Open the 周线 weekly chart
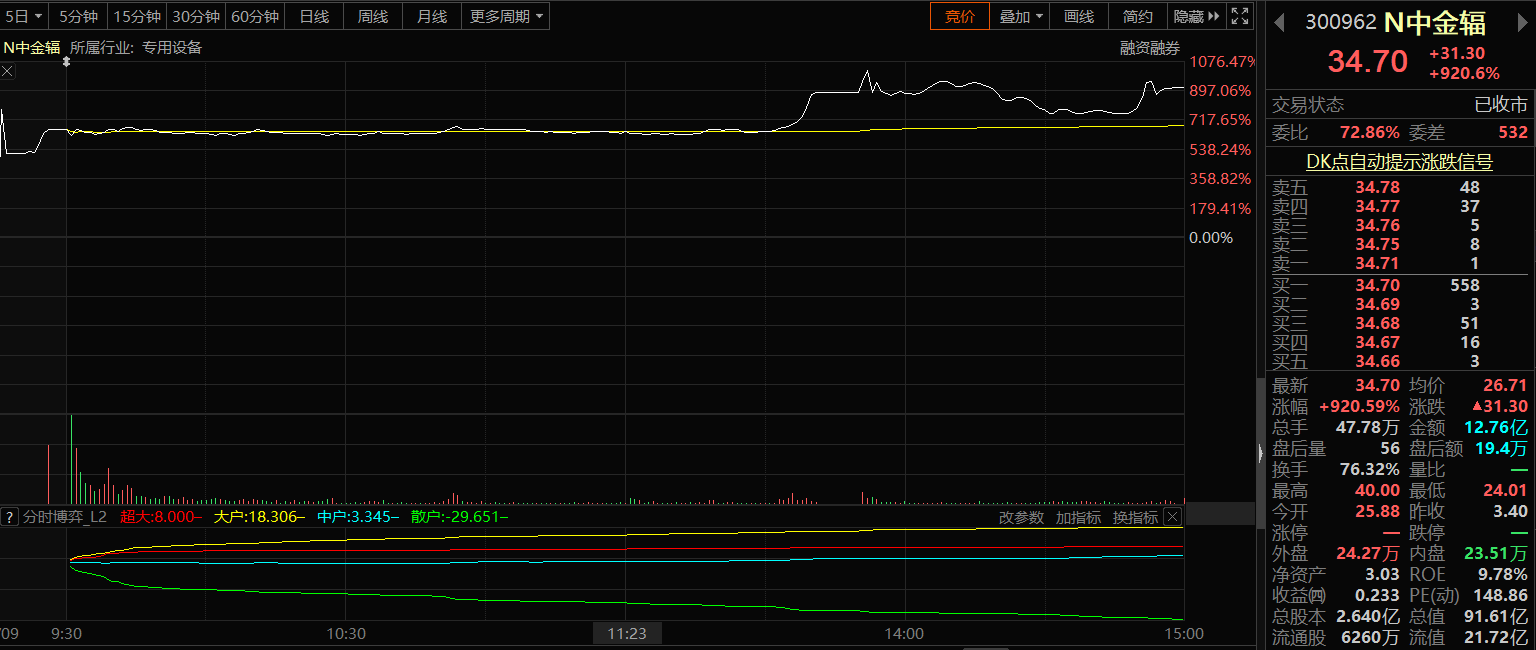 coord(373,16)
